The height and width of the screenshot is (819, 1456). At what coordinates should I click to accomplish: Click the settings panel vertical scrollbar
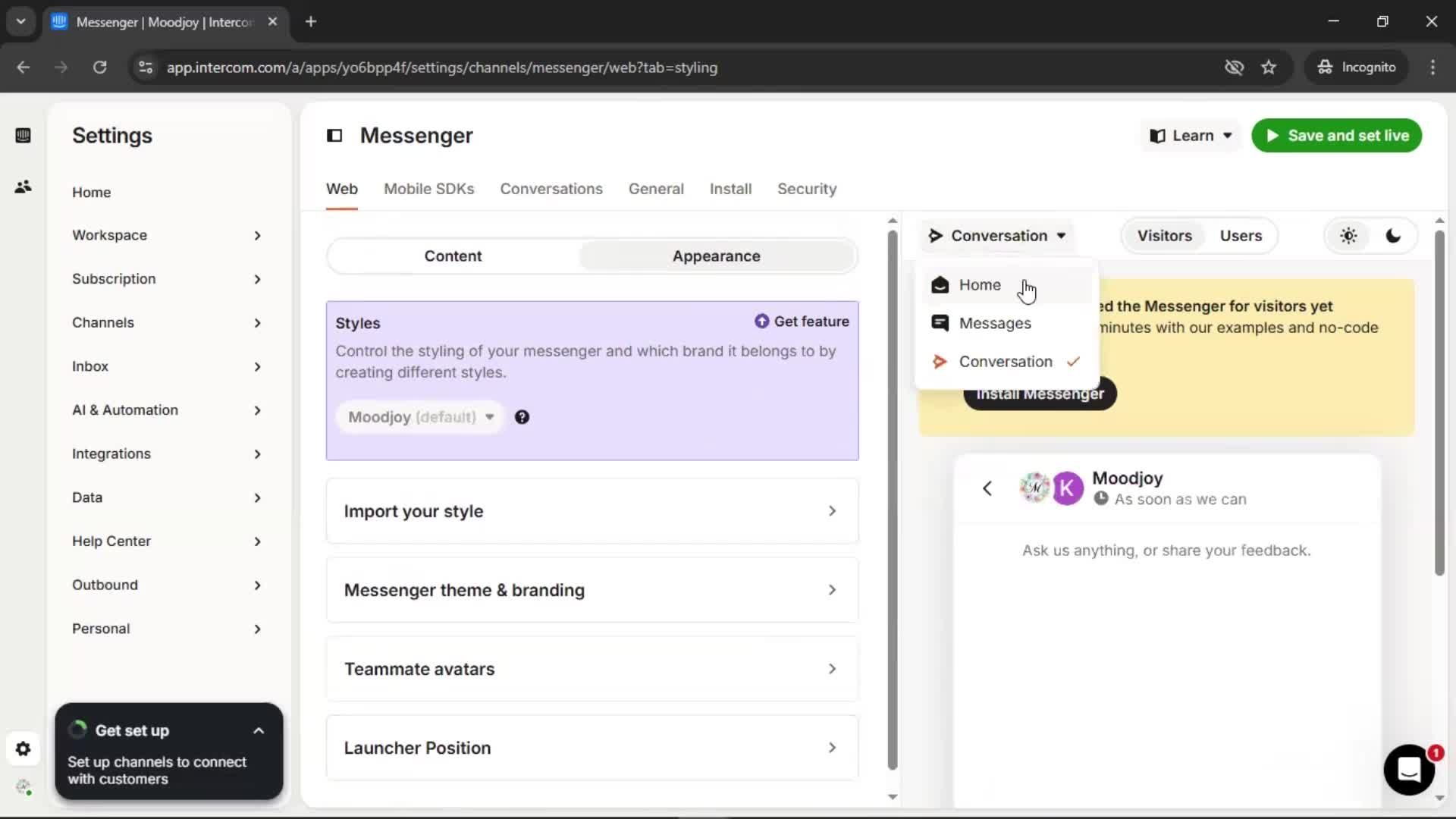[x=893, y=500]
